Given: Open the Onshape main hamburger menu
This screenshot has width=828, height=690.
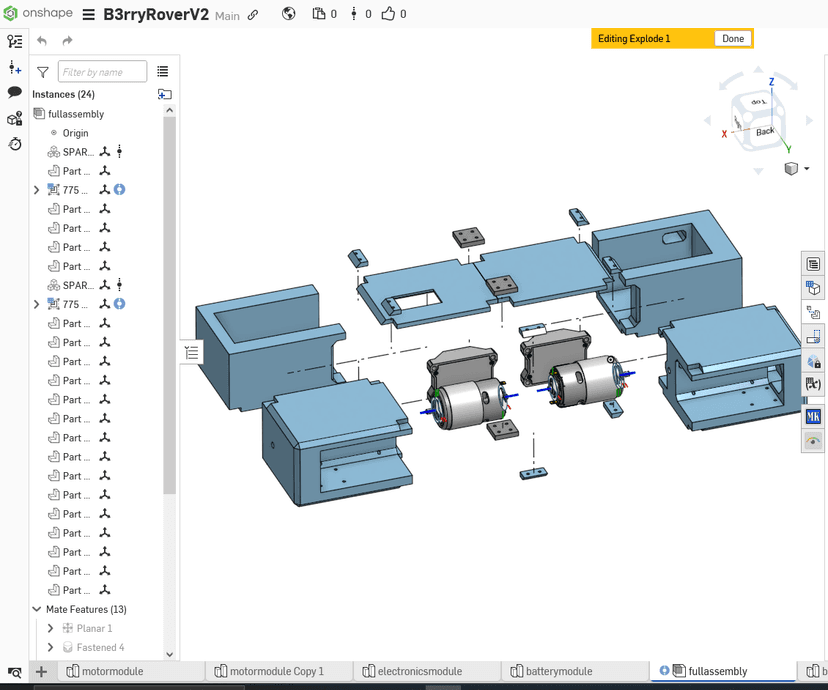Looking at the screenshot, I should tap(88, 15).
